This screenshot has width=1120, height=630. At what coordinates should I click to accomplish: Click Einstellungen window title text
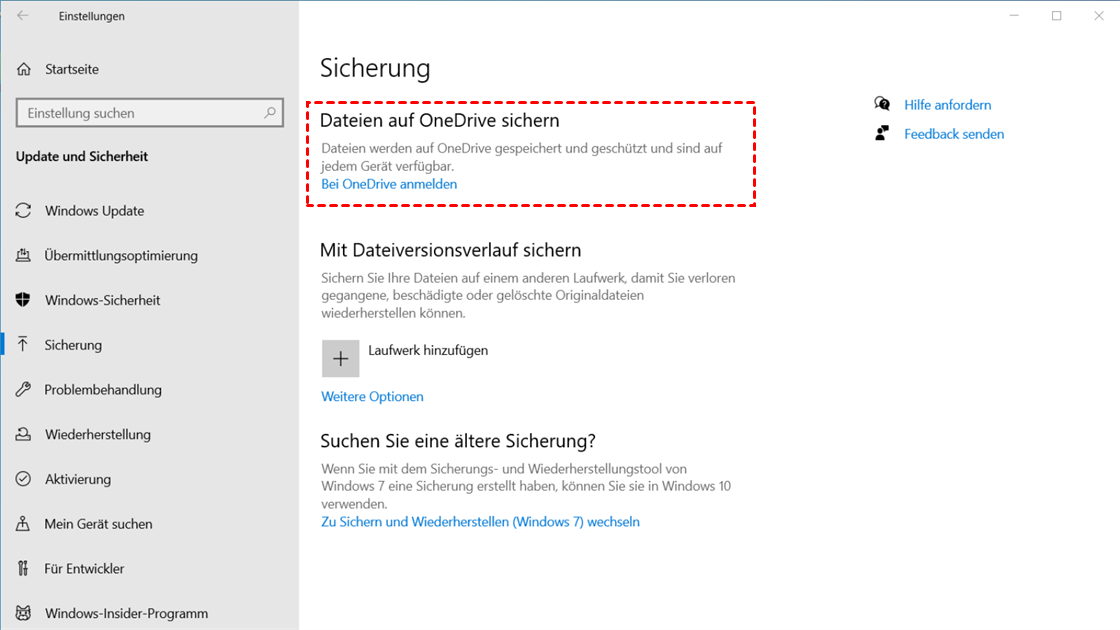91,16
